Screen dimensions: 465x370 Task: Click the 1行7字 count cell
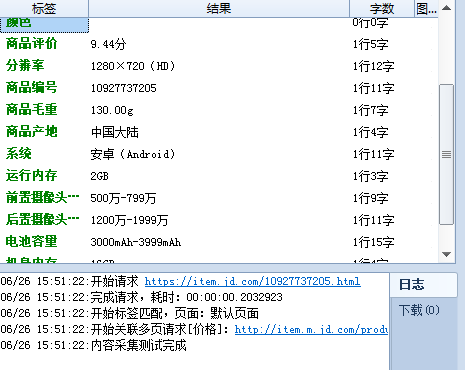click(x=371, y=110)
